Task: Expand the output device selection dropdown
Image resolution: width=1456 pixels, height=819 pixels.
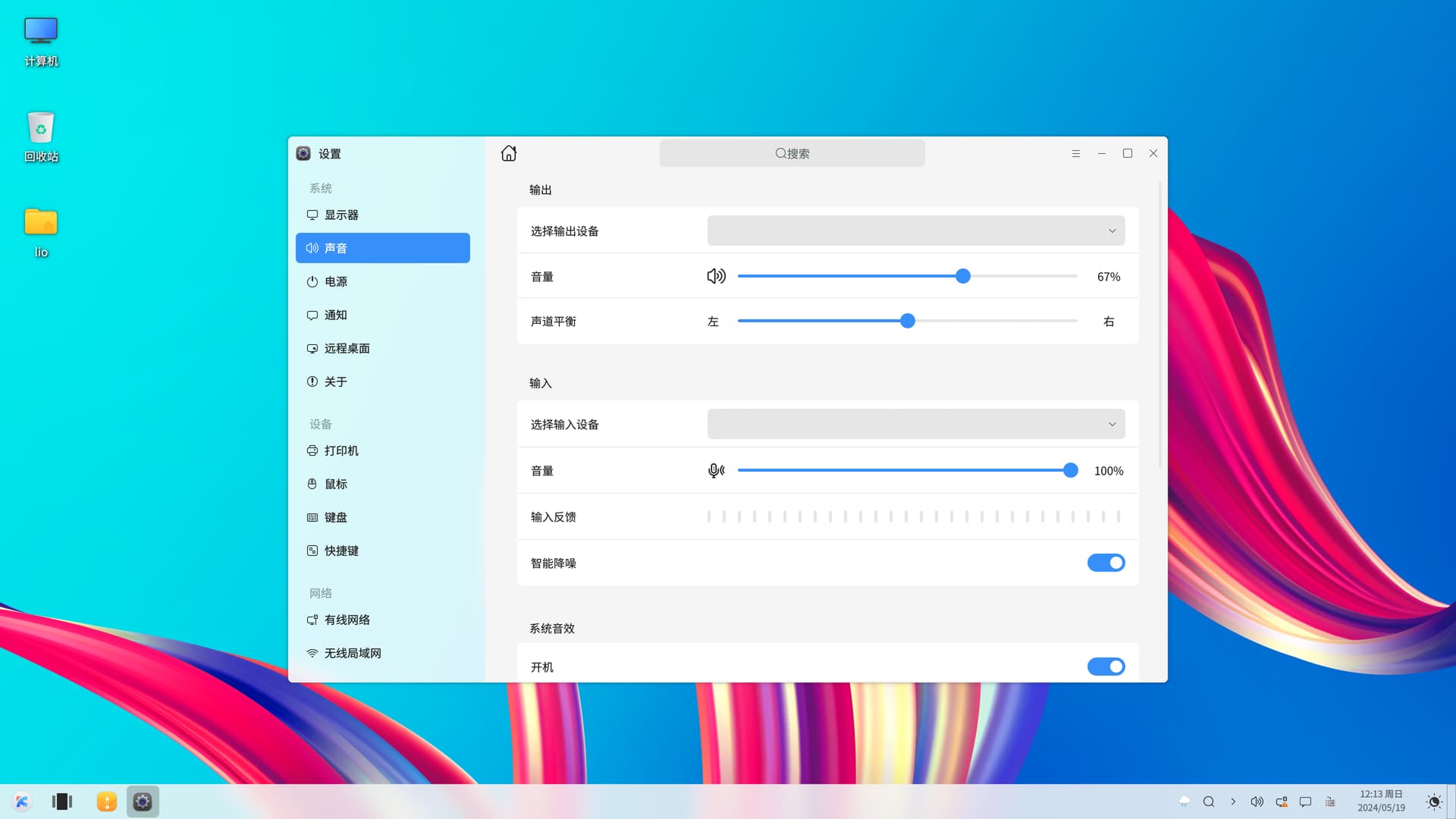Action: click(x=915, y=231)
